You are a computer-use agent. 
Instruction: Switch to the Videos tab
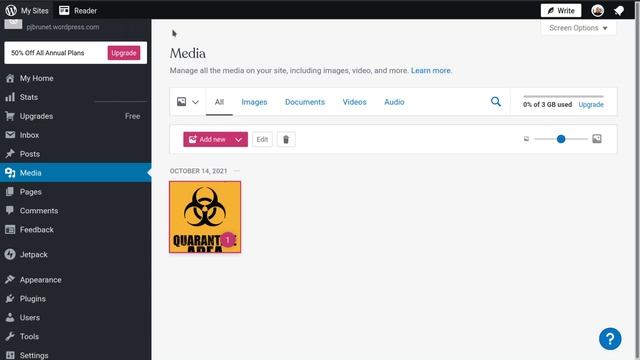pos(354,102)
